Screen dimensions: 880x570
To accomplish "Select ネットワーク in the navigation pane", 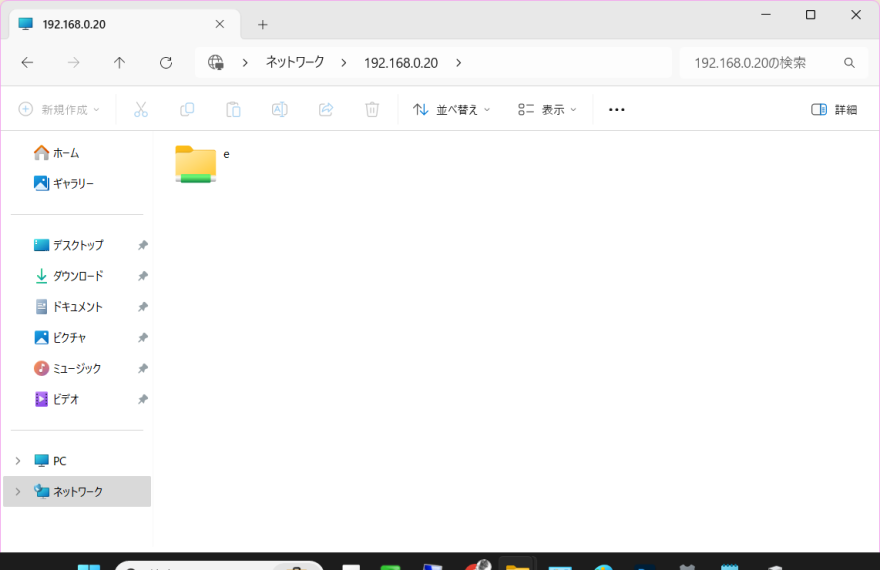I will click(x=77, y=492).
